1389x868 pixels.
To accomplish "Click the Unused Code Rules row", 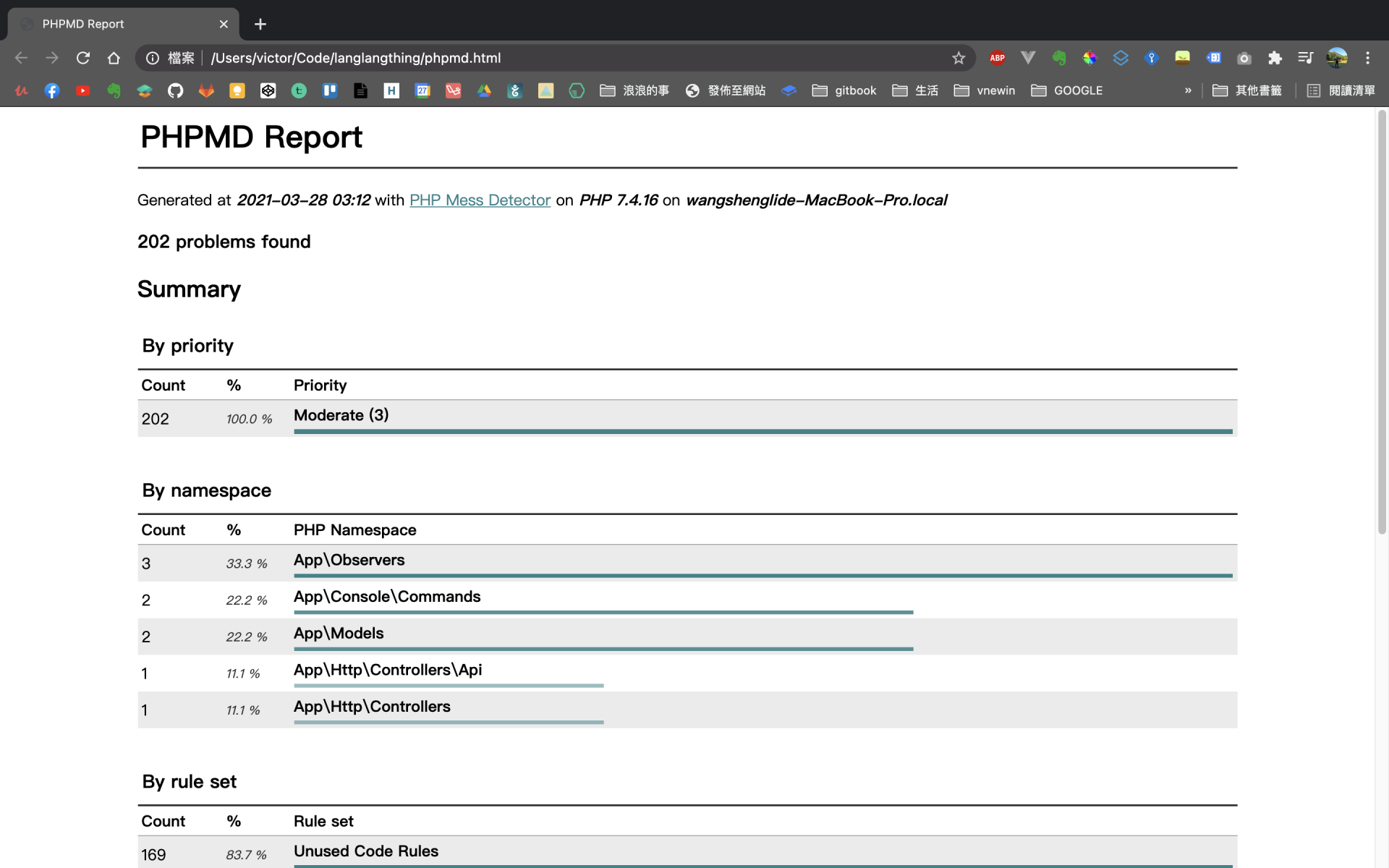I will click(x=687, y=852).
